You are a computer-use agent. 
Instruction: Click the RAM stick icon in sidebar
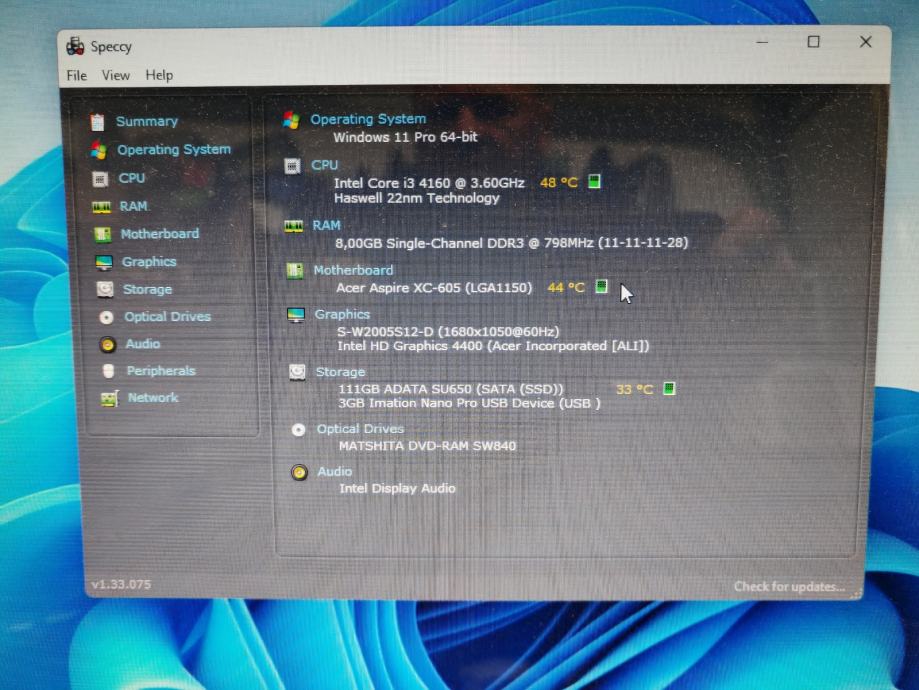[x=101, y=207]
